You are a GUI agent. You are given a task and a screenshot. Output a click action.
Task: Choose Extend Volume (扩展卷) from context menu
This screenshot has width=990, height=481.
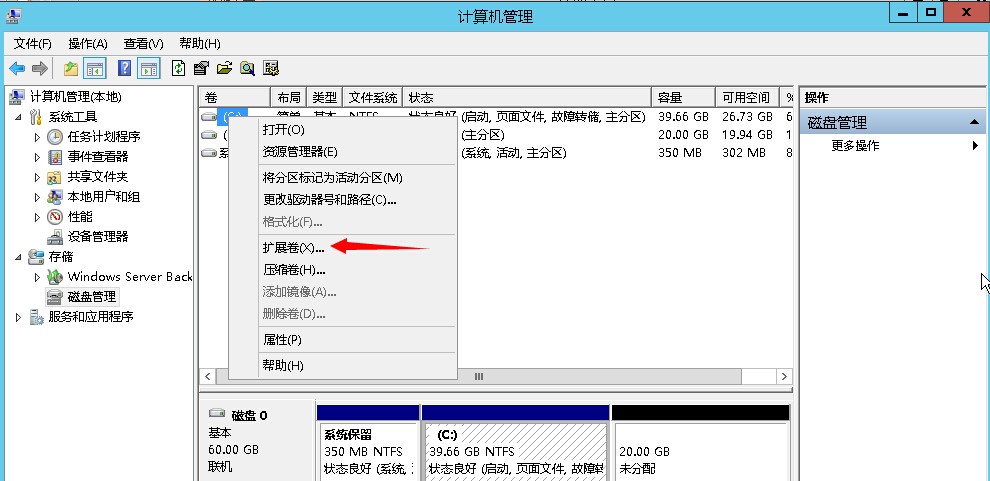click(x=292, y=247)
